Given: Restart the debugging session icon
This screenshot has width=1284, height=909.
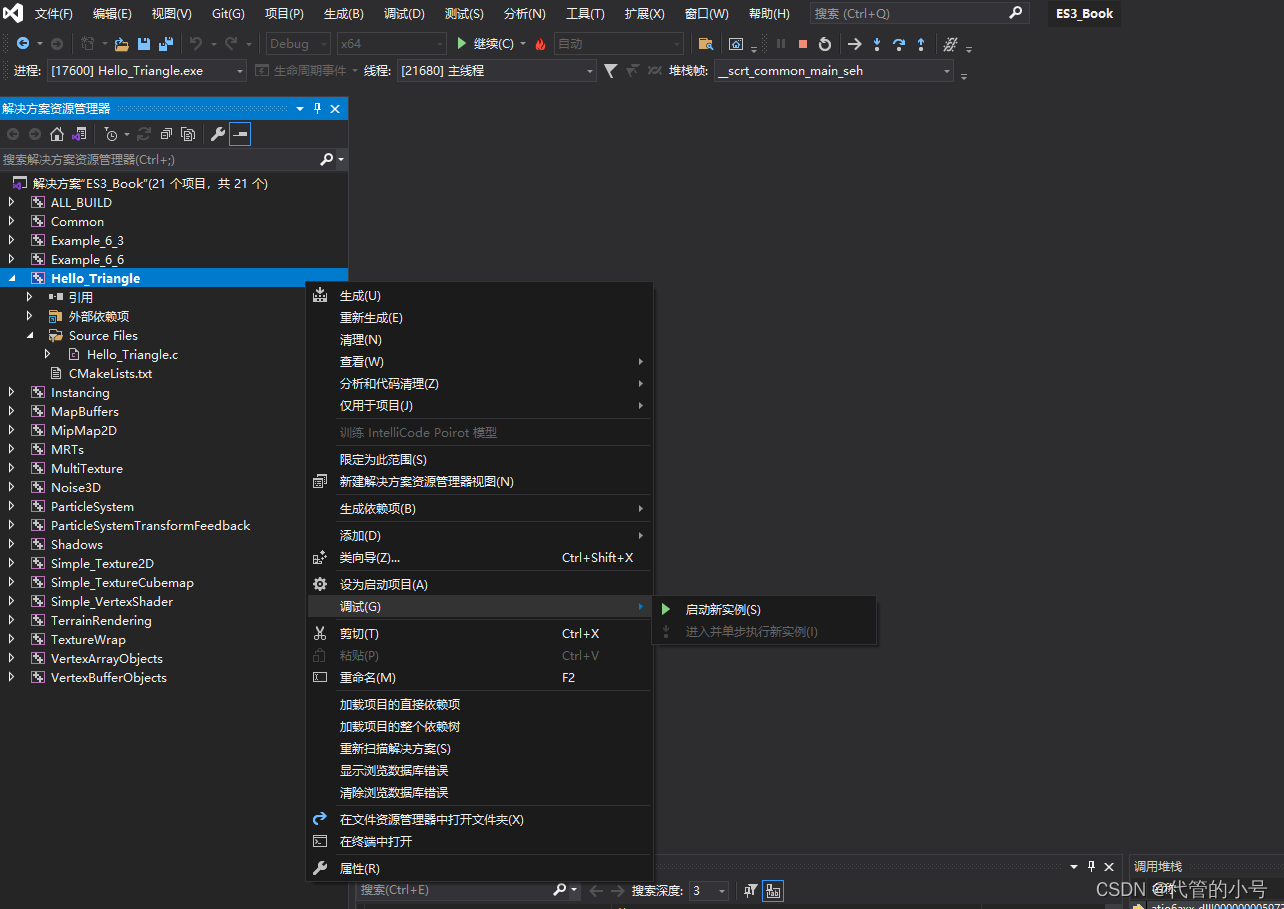Looking at the screenshot, I should pyautogui.click(x=824, y=44).
